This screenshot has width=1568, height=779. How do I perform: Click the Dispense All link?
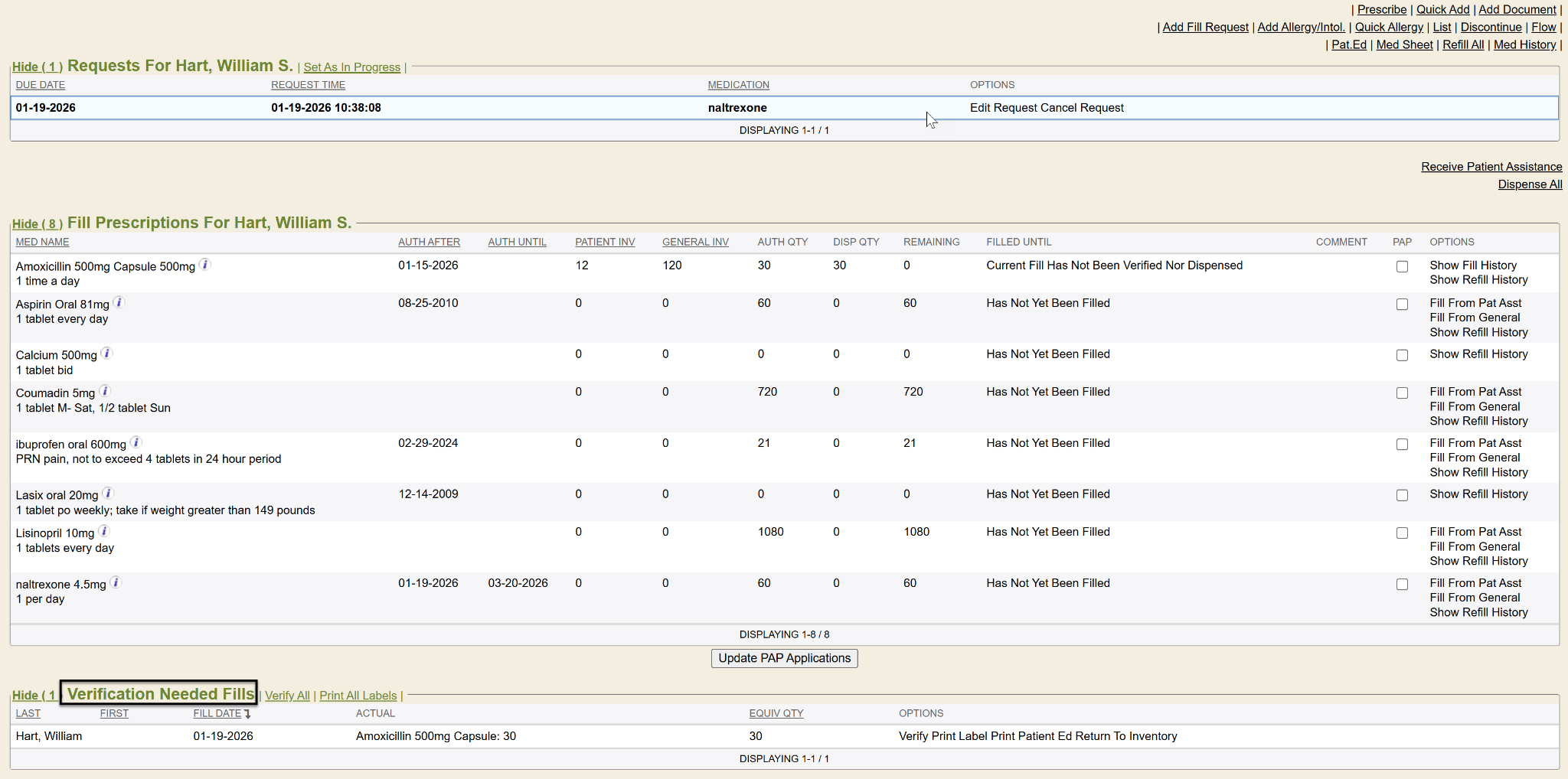coord(1530,184)
